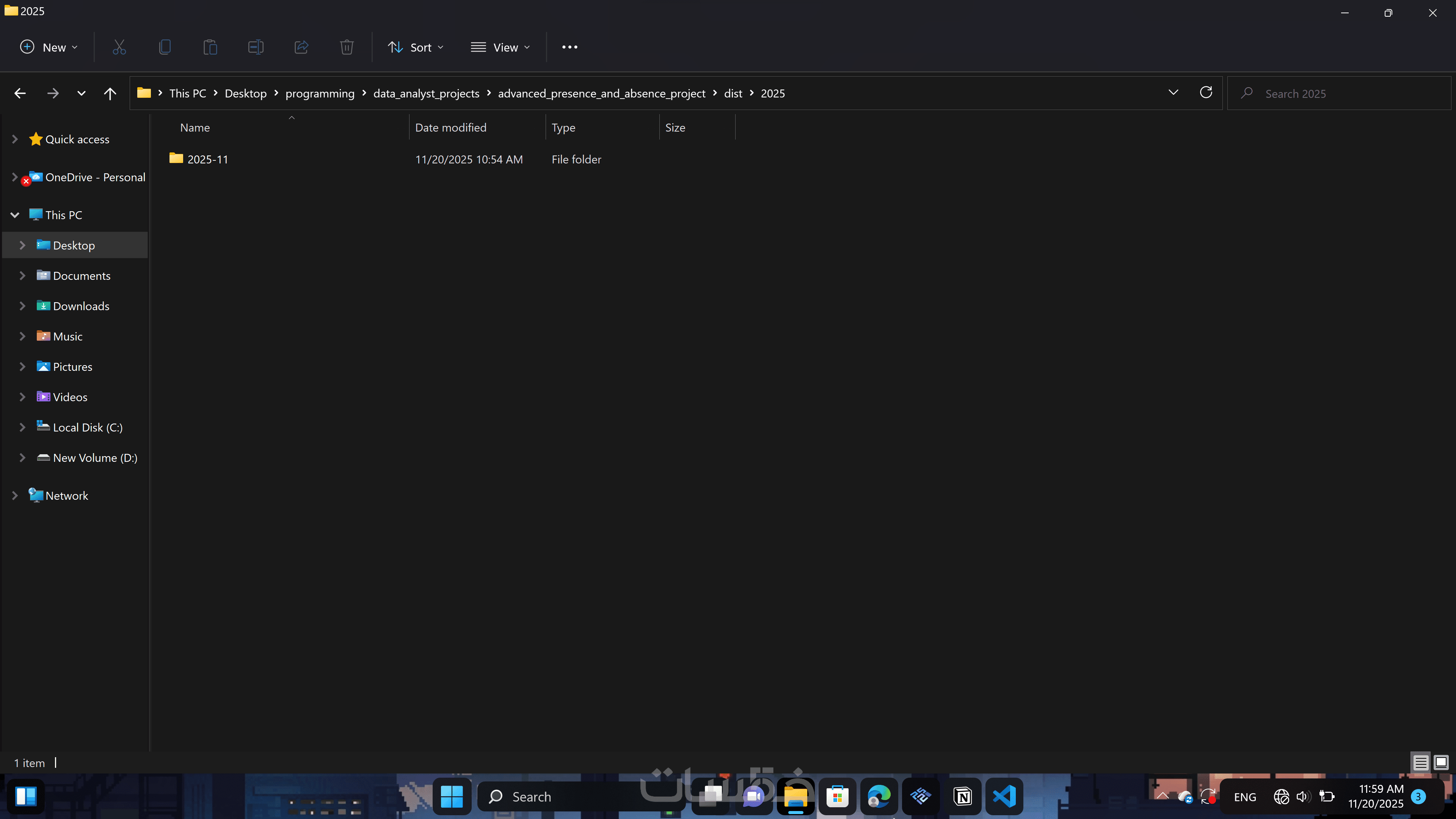This screenshot has width=1456, height=819.
Task: Click the Rename icon in toolbar
Action: pos(256,47)
